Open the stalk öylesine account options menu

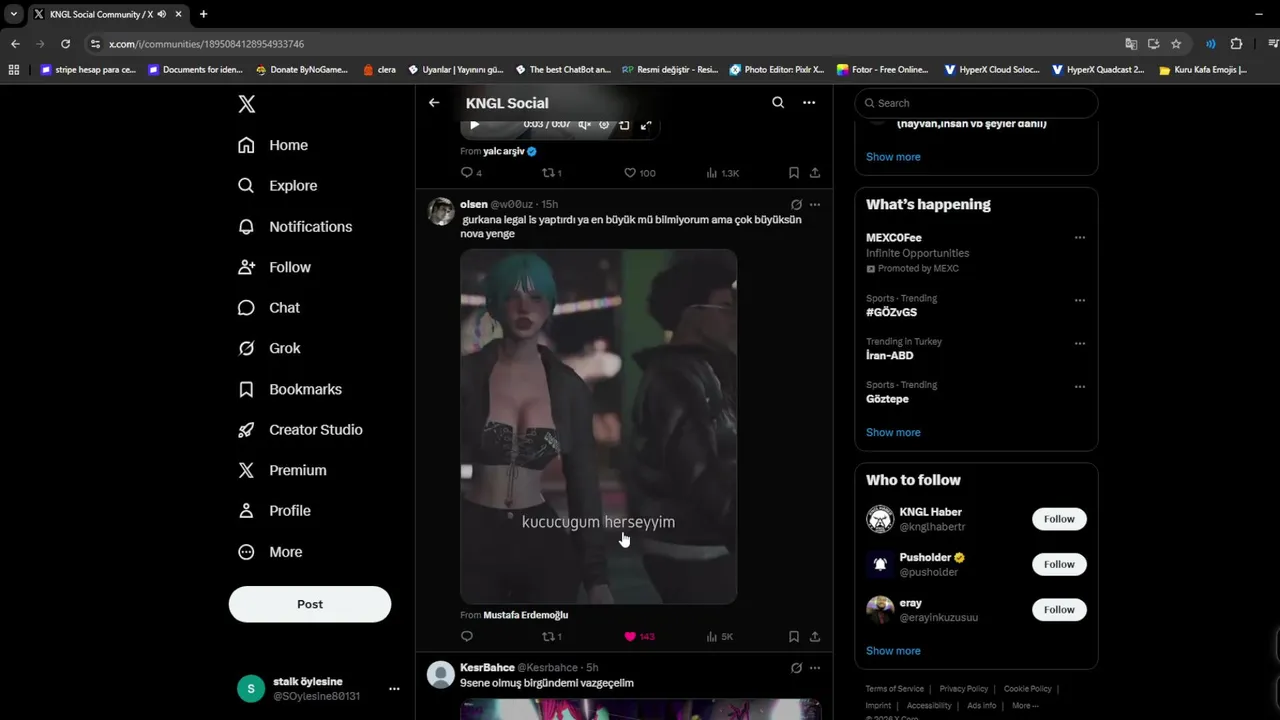pos(394,689)
